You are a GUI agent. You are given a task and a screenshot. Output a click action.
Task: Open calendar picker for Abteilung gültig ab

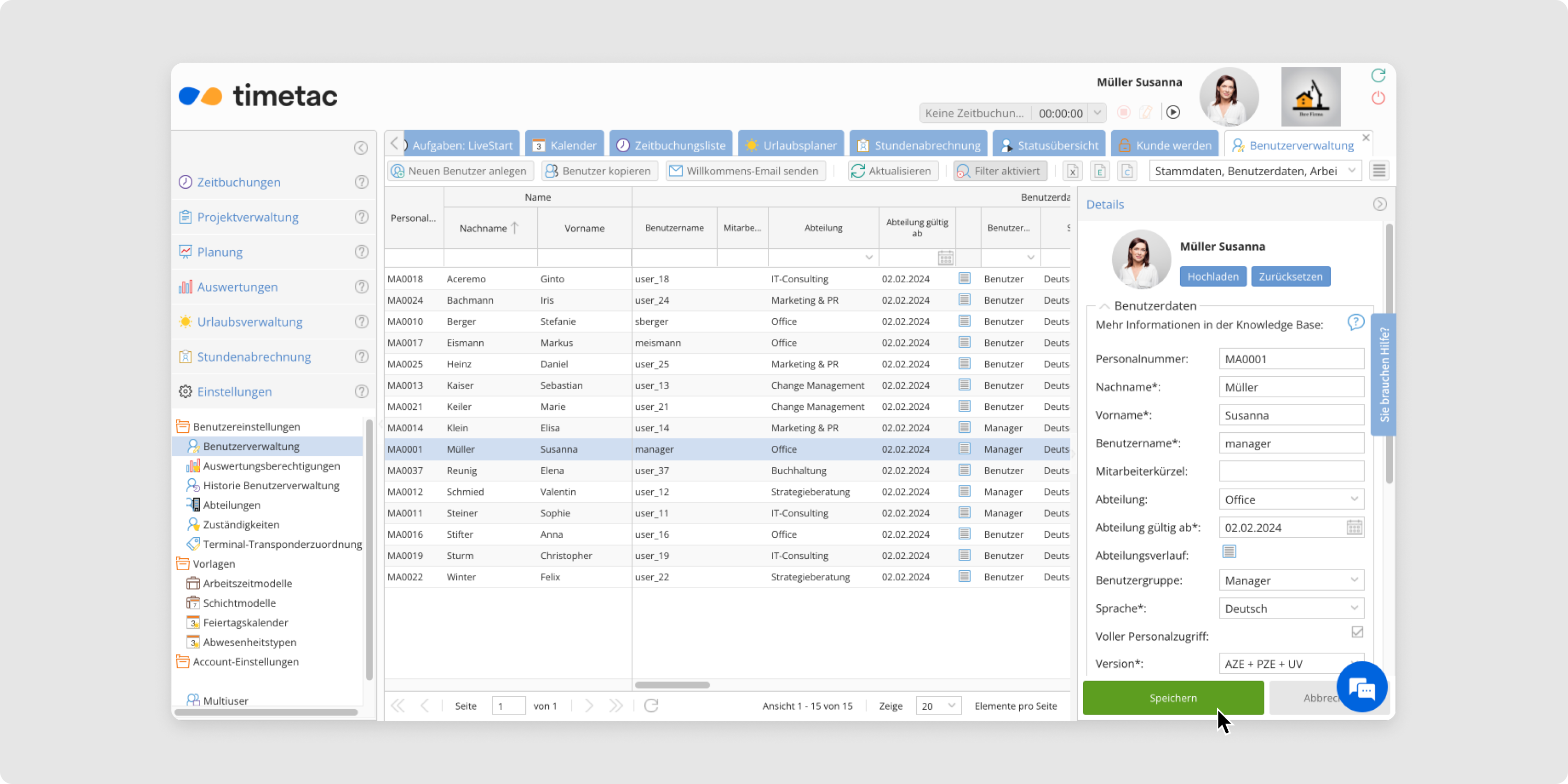tap(1354, 528)
